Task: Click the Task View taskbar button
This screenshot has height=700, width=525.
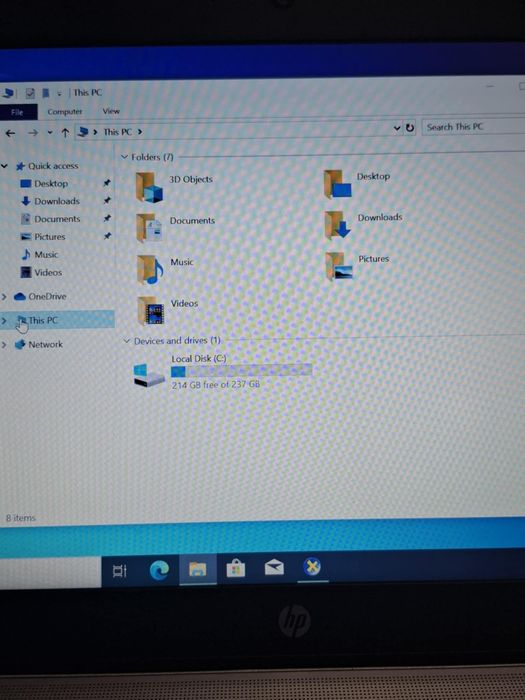Action: 120,571
